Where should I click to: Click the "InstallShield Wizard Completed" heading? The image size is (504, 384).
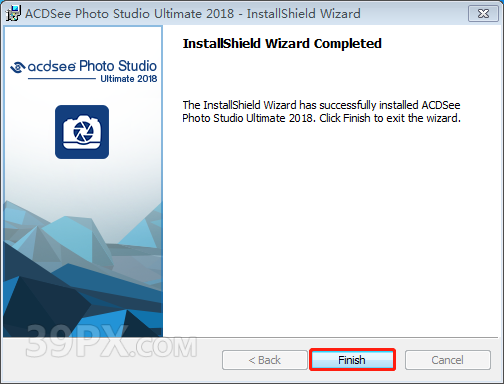[282, 44]
